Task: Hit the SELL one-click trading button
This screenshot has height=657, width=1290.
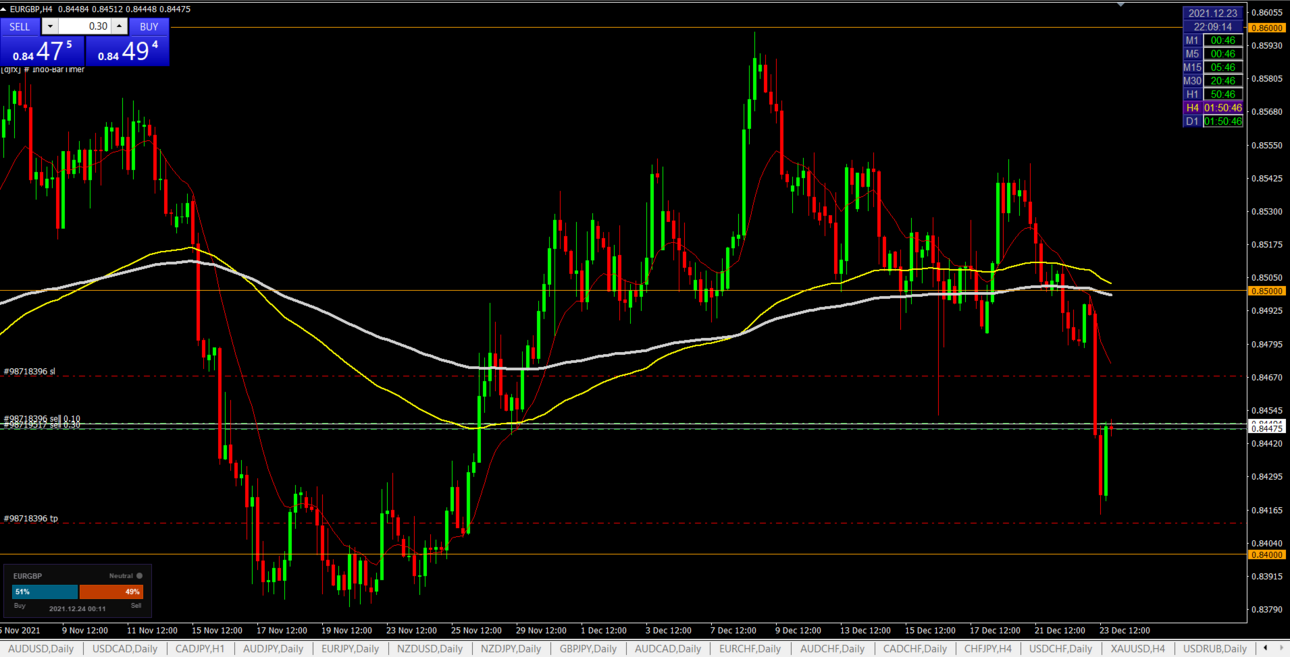Action: pyautogui.click(x=20, y=27)
